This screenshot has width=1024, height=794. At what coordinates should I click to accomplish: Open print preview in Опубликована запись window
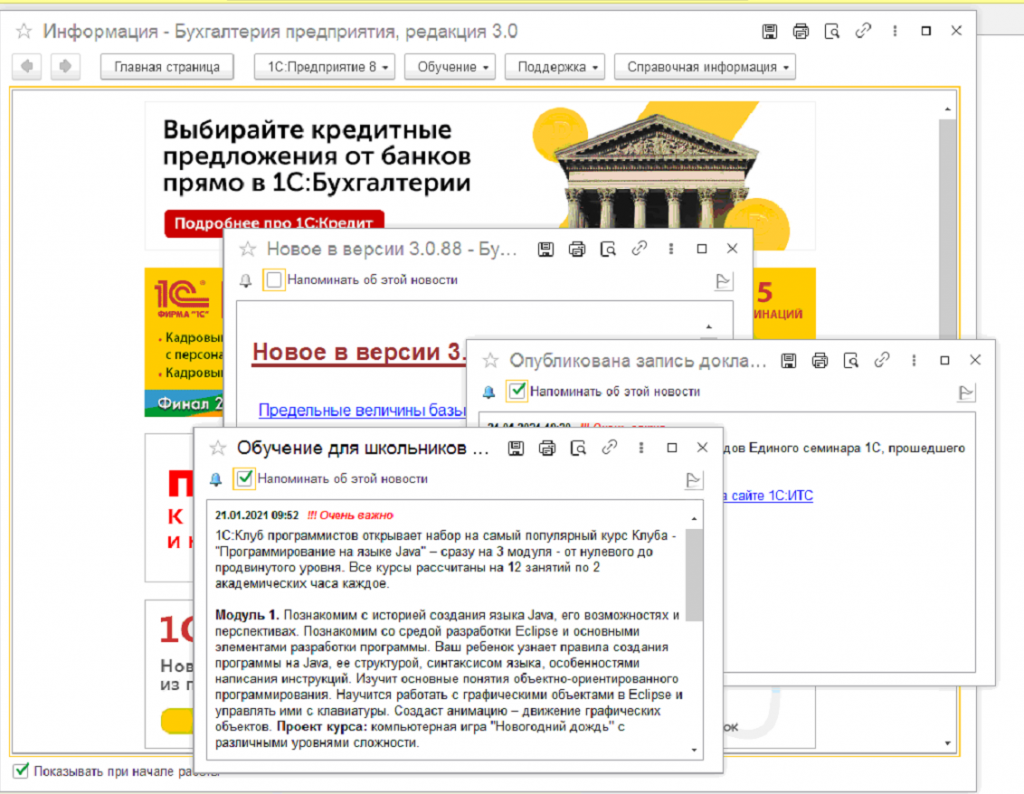click(851, 360)
